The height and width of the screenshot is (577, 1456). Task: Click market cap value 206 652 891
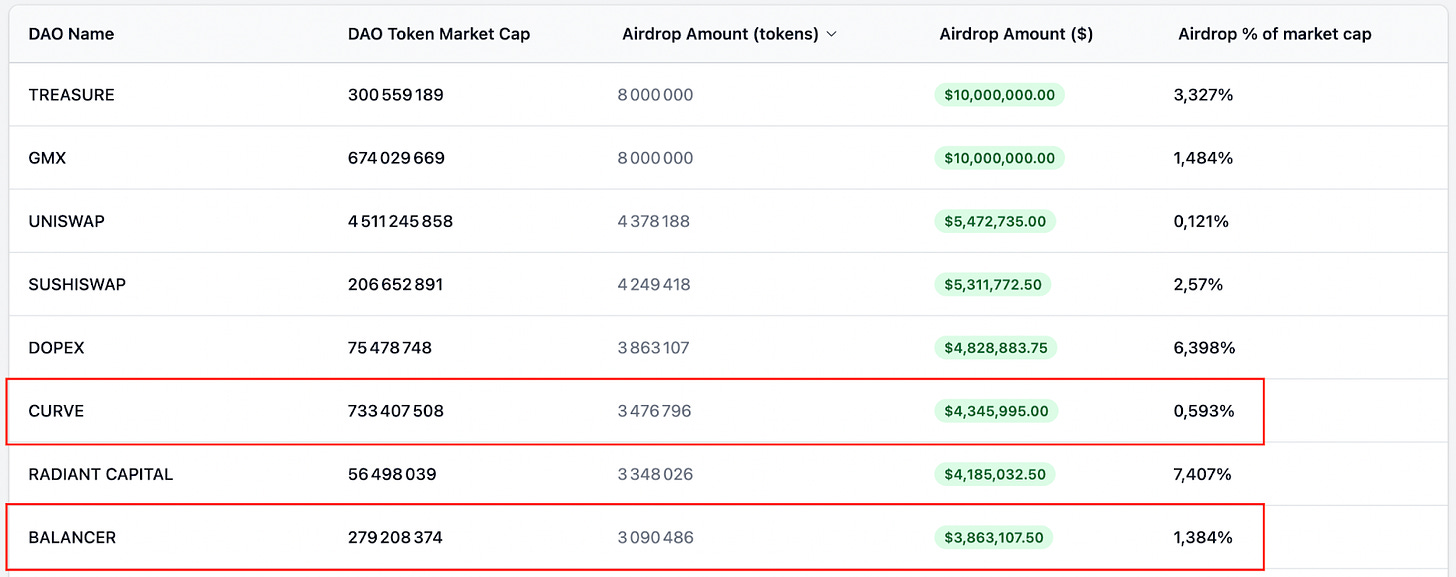click(x=396, y=284)
